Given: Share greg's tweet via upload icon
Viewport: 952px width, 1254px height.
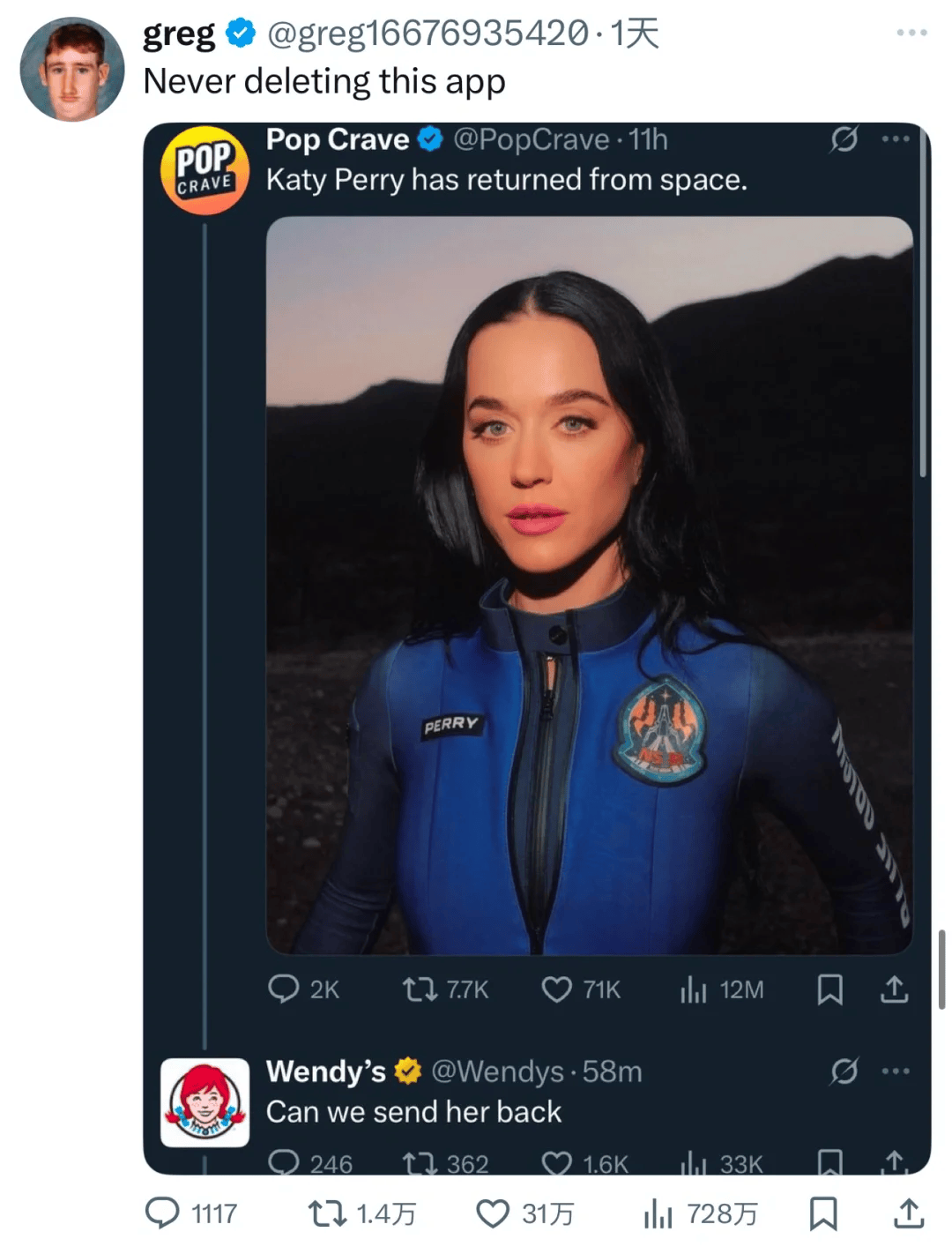Looking at the screenshot, I should 909,1213.
